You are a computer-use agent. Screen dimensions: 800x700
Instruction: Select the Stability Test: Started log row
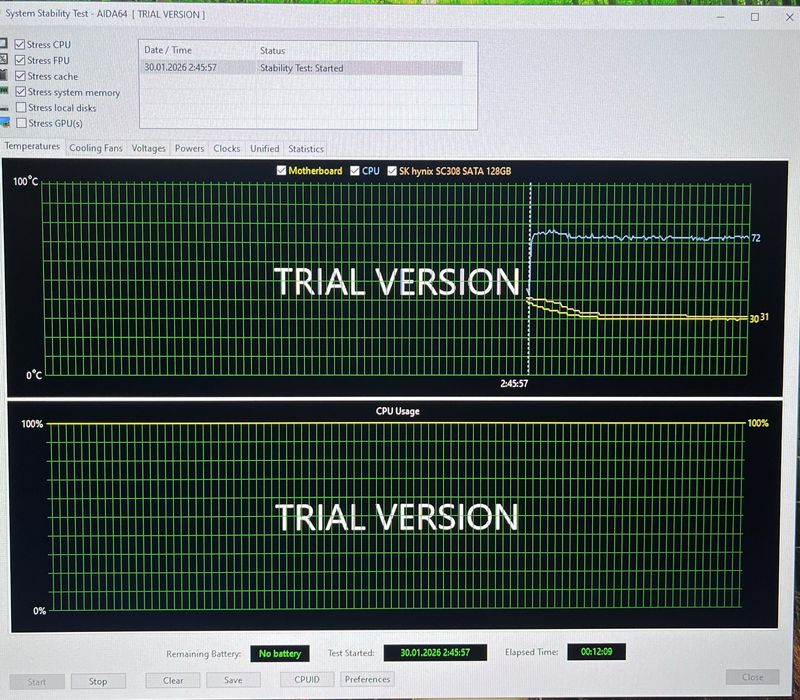[x=302, y=68]
